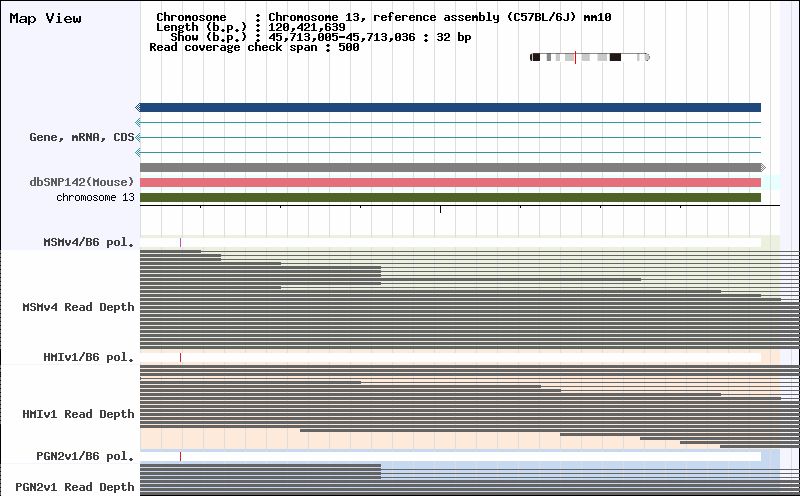The height and width of the screenshot is (496, 800).
Task: Click the middle thin teal mRNA line
Action: 451,137
